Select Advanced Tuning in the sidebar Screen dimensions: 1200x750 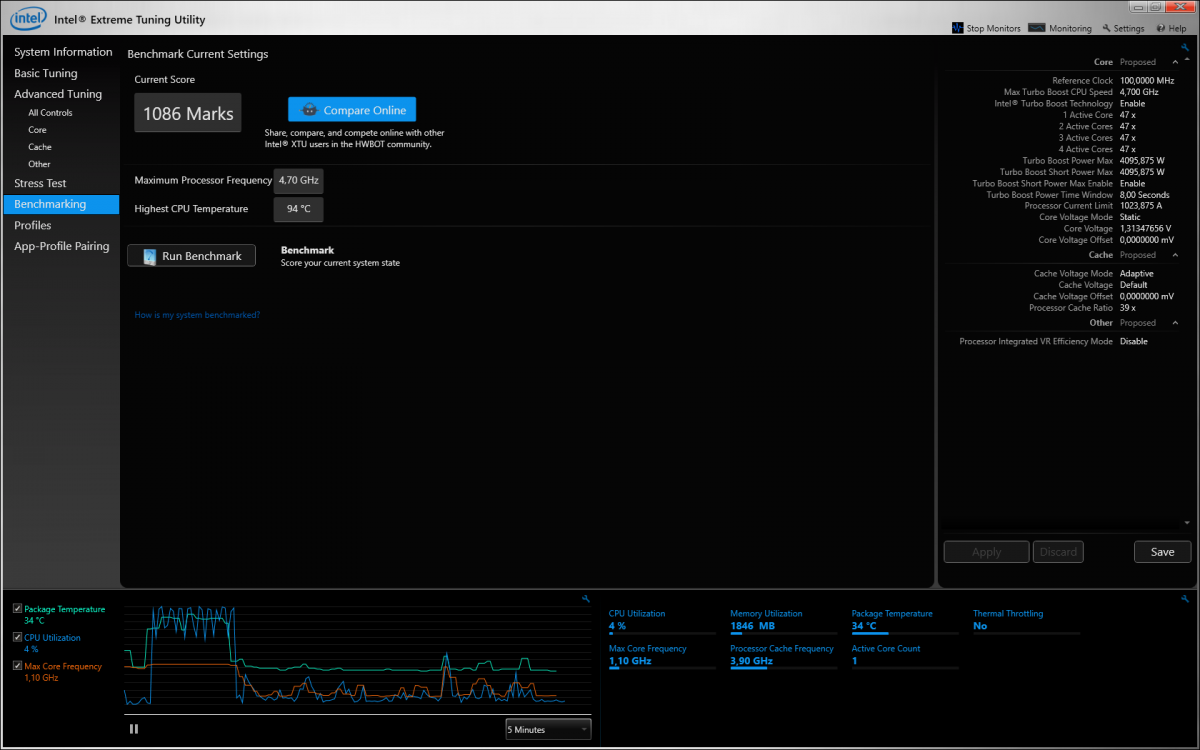pyautogui.click(x=58, y=94)
